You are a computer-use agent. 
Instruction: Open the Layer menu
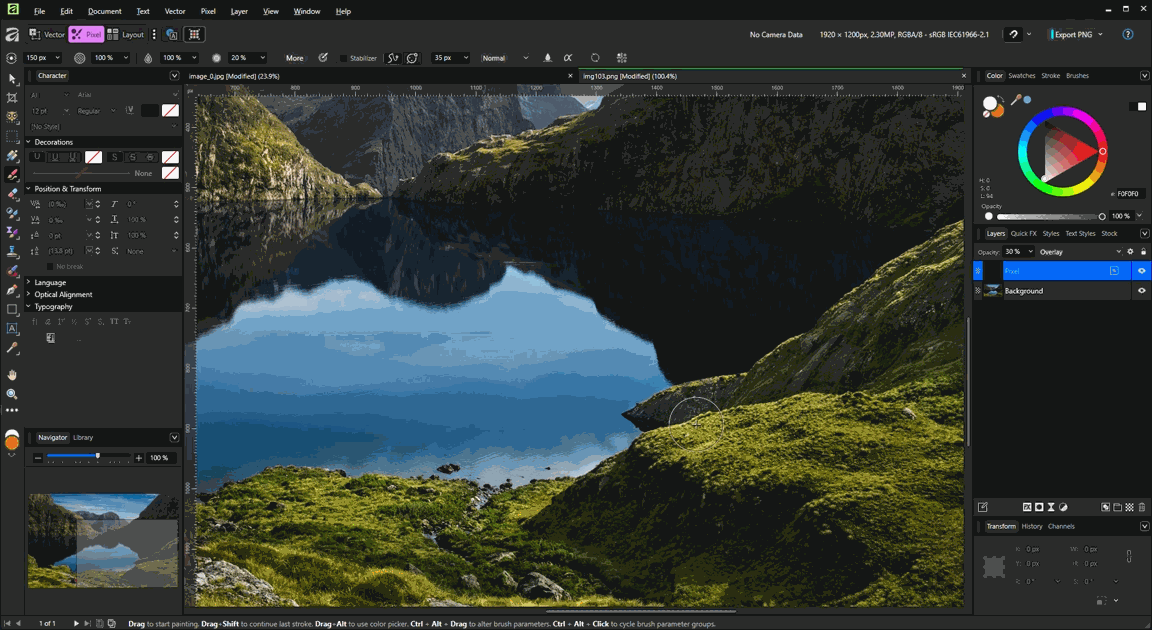coord(239,11)
